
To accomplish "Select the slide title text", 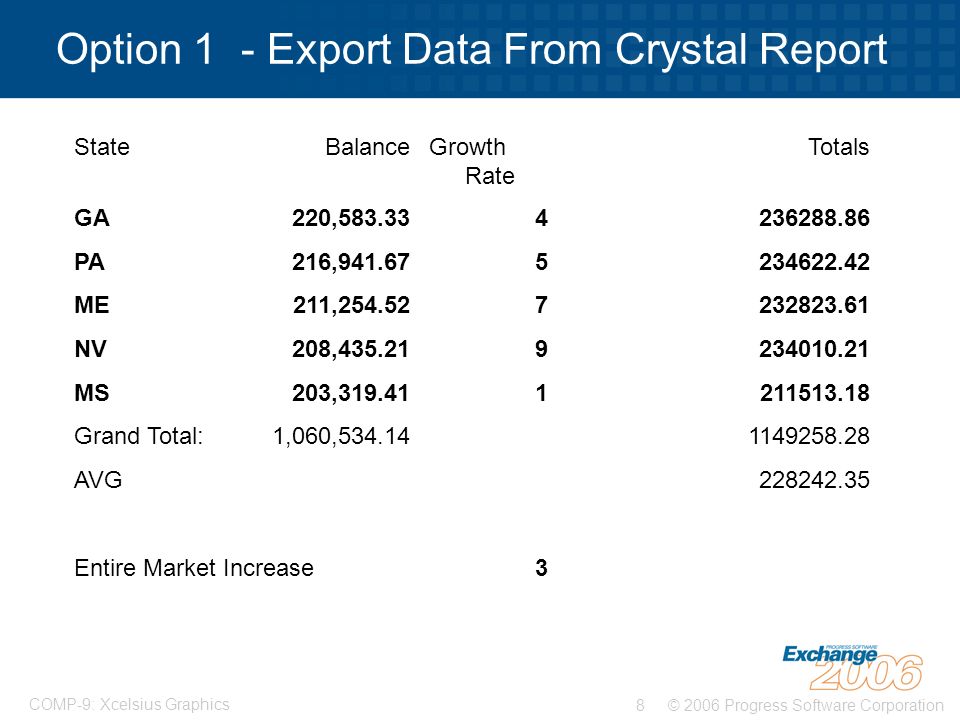I will click(471, 50).
